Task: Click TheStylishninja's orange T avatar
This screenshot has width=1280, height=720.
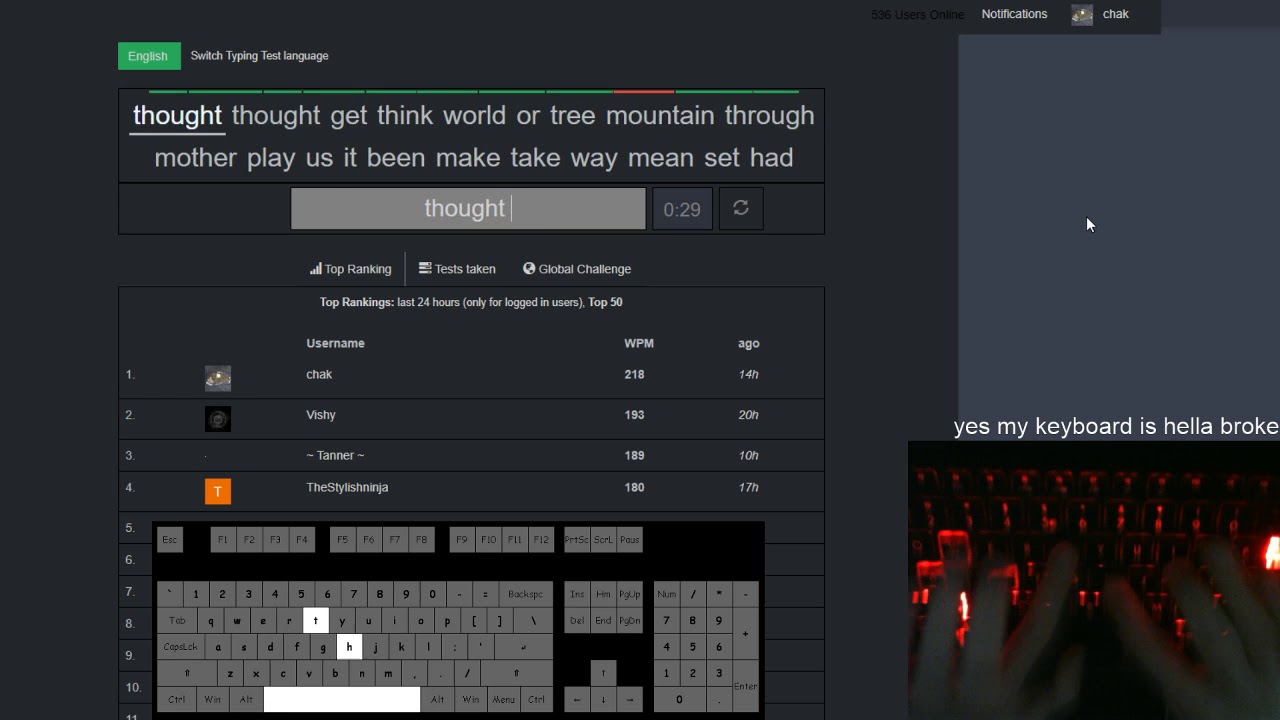Action: point(218,491)
